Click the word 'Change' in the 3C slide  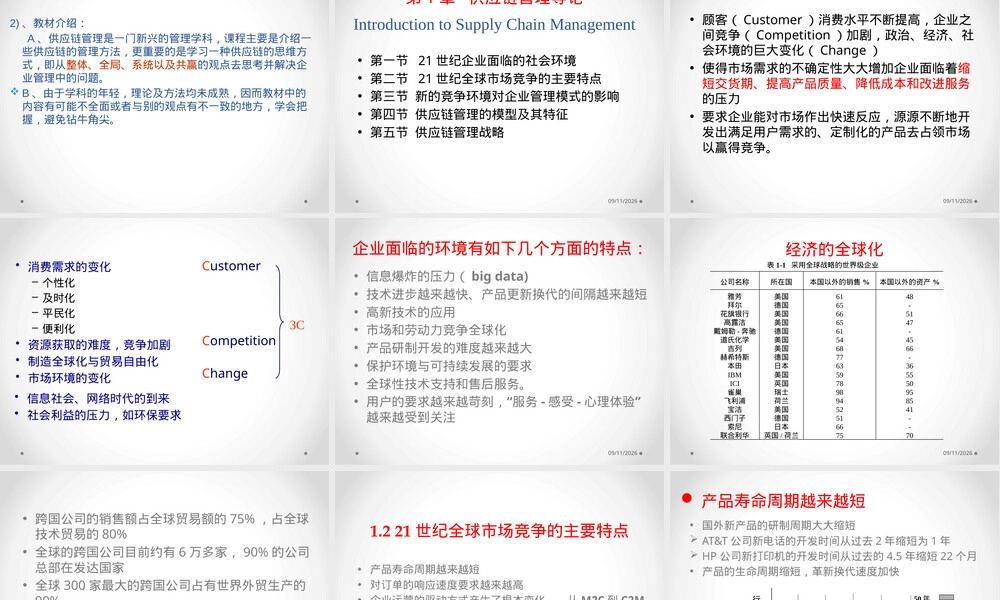(x=224, y=374)
